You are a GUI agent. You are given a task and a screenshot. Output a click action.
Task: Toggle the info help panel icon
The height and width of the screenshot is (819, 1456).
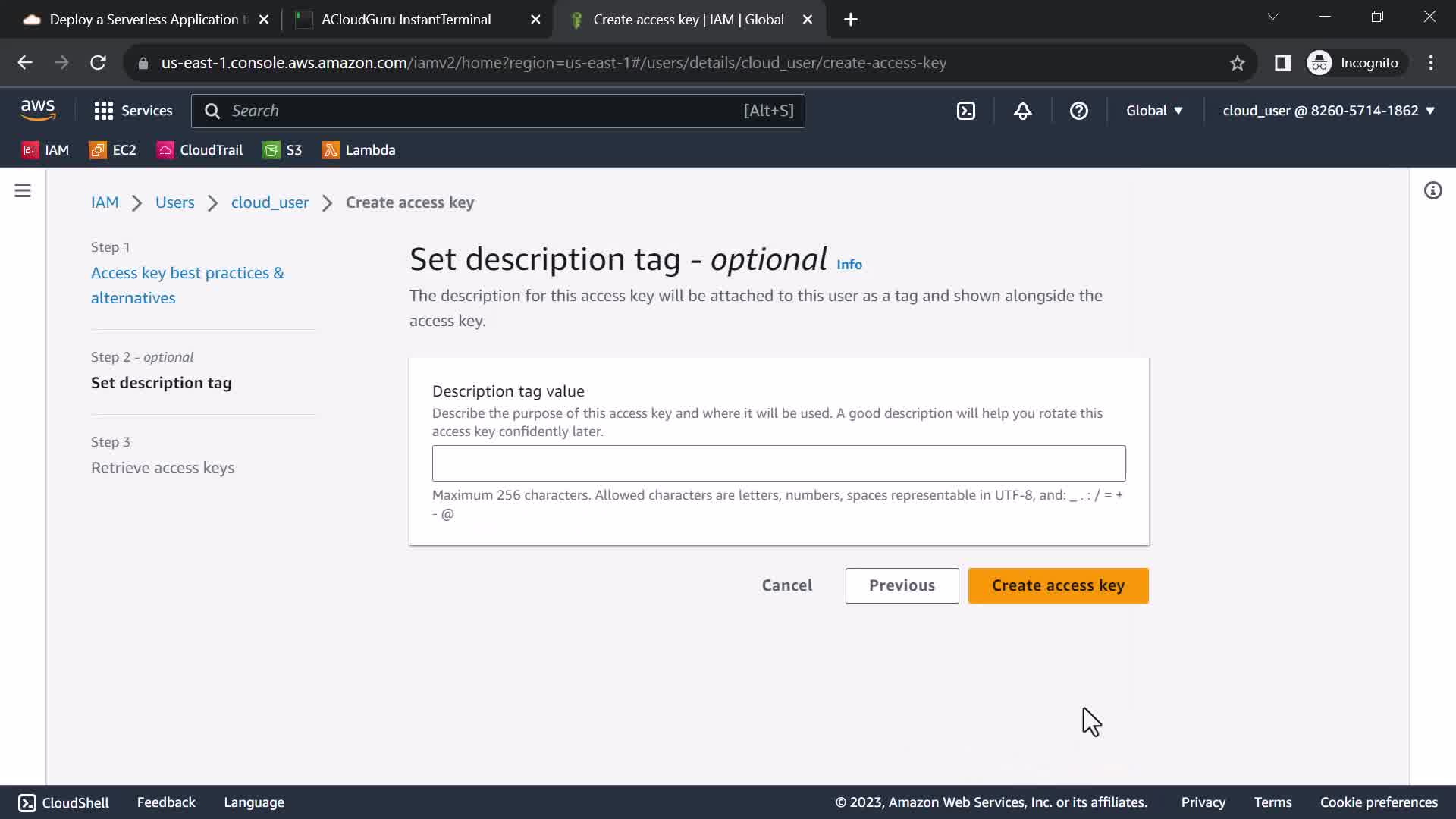coord(1432,190)
